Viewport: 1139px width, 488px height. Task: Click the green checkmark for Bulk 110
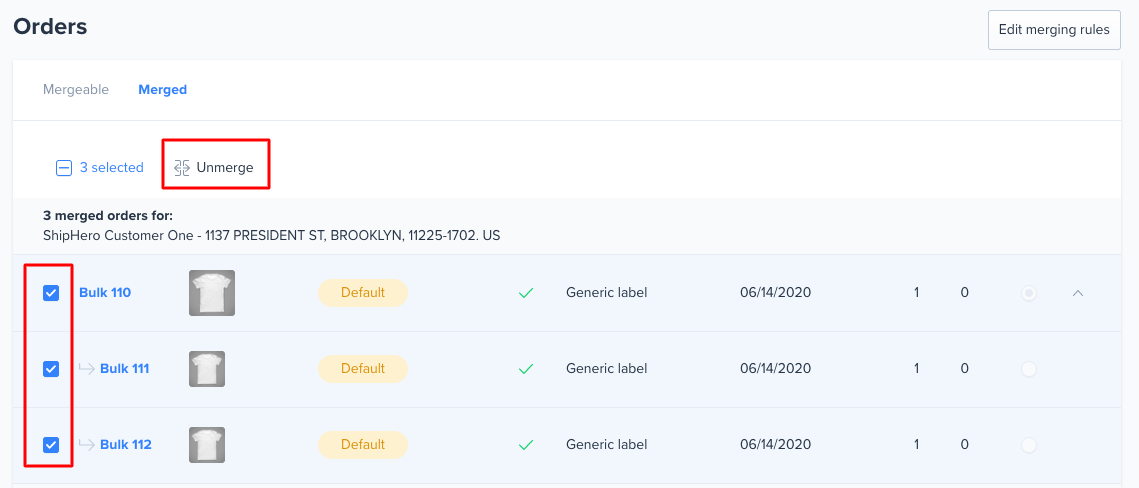[x=526, y=293]
